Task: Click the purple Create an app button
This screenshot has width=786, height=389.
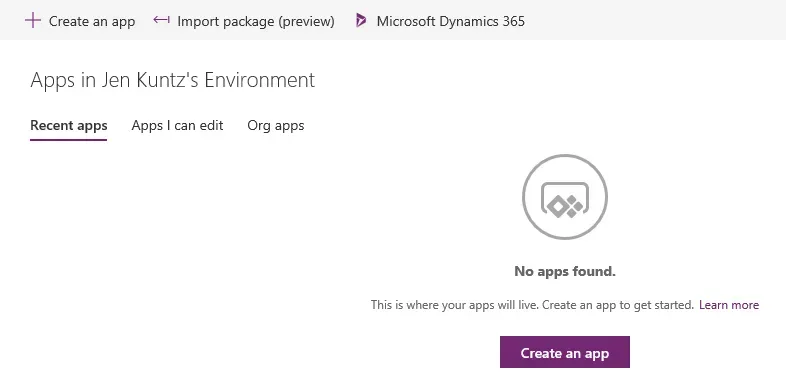Action: click(565, 352)
